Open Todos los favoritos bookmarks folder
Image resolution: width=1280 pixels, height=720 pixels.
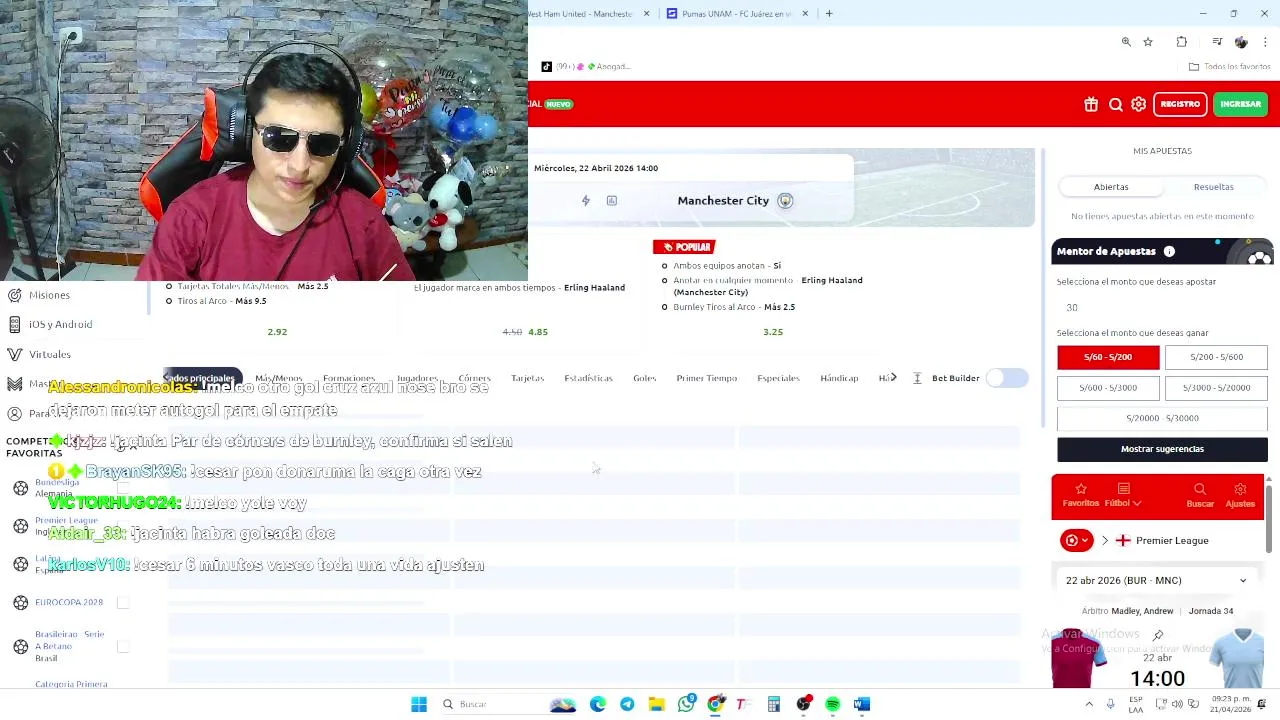pos(1229,67)
